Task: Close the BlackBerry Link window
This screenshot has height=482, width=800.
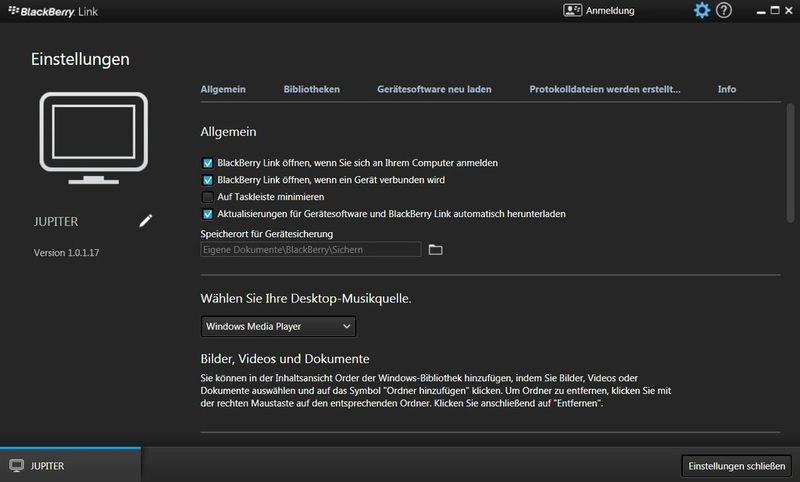Action: 789,10
